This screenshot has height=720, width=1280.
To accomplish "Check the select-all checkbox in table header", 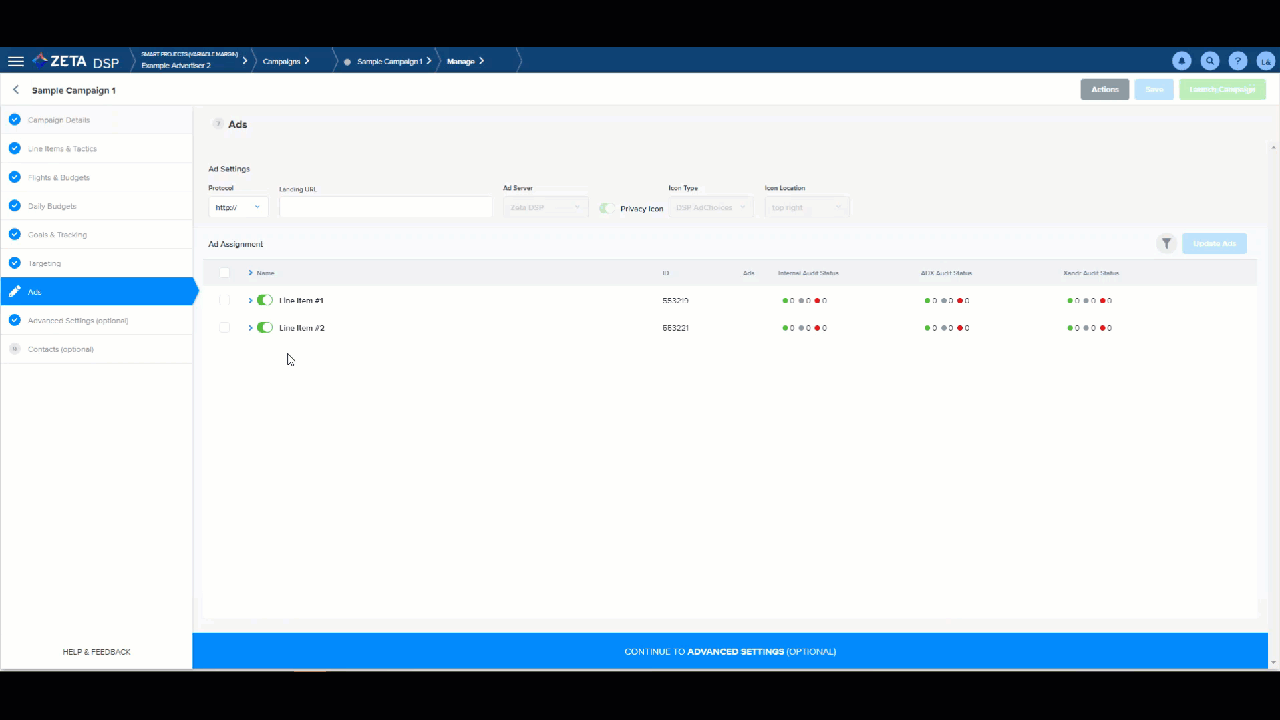I will click(x=224, y=273).
